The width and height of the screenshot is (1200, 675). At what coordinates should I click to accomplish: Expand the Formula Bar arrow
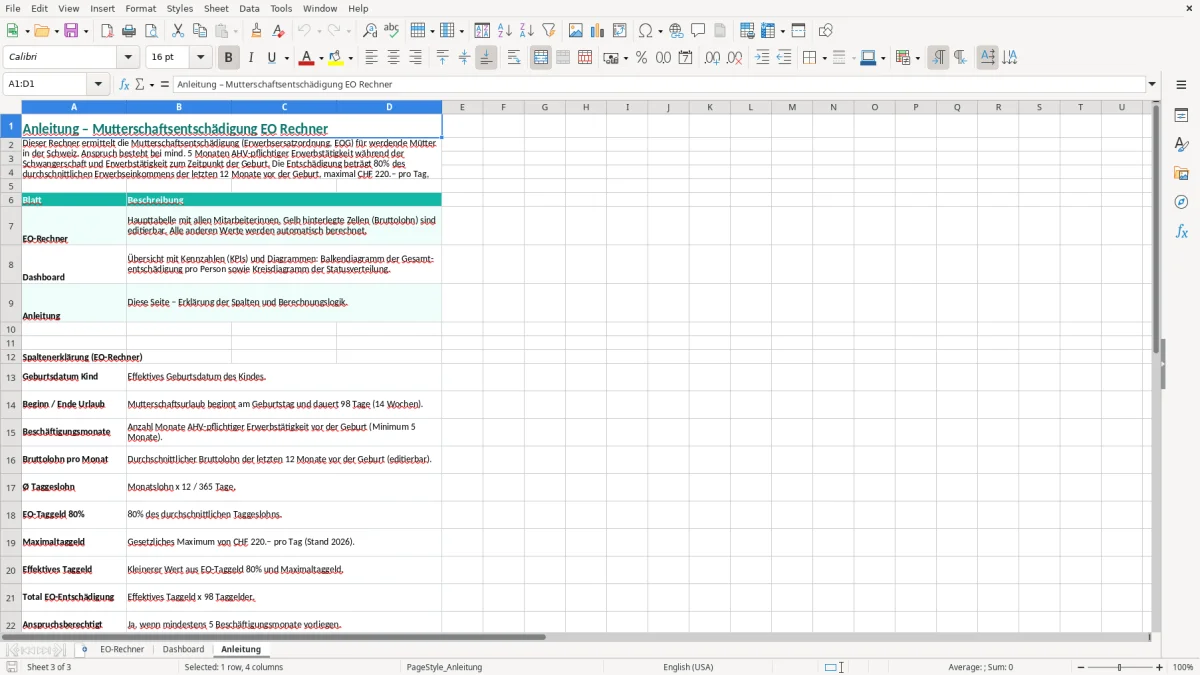tap(1152, 84)
